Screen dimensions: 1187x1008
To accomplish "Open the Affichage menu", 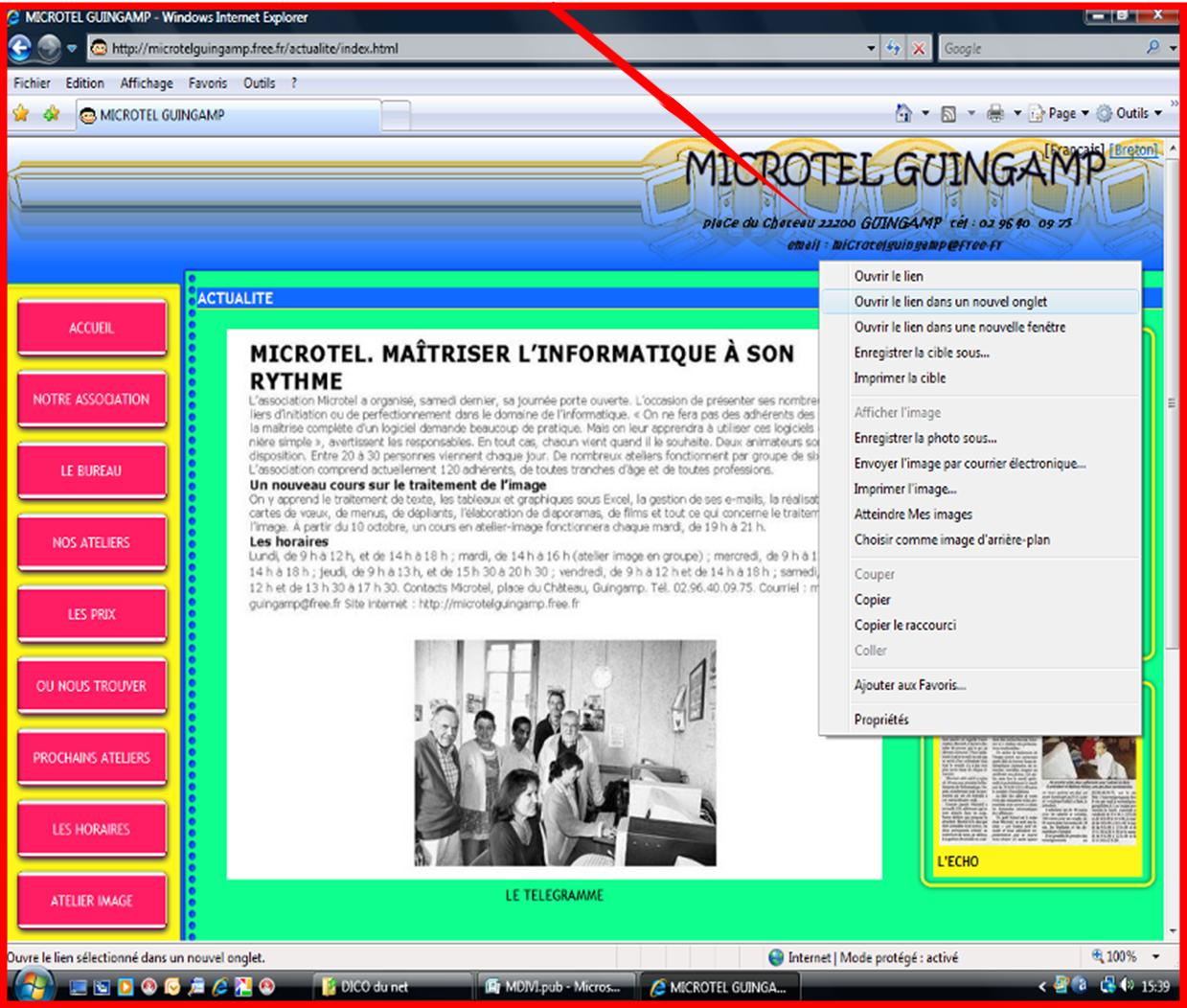I will [147, 83].
